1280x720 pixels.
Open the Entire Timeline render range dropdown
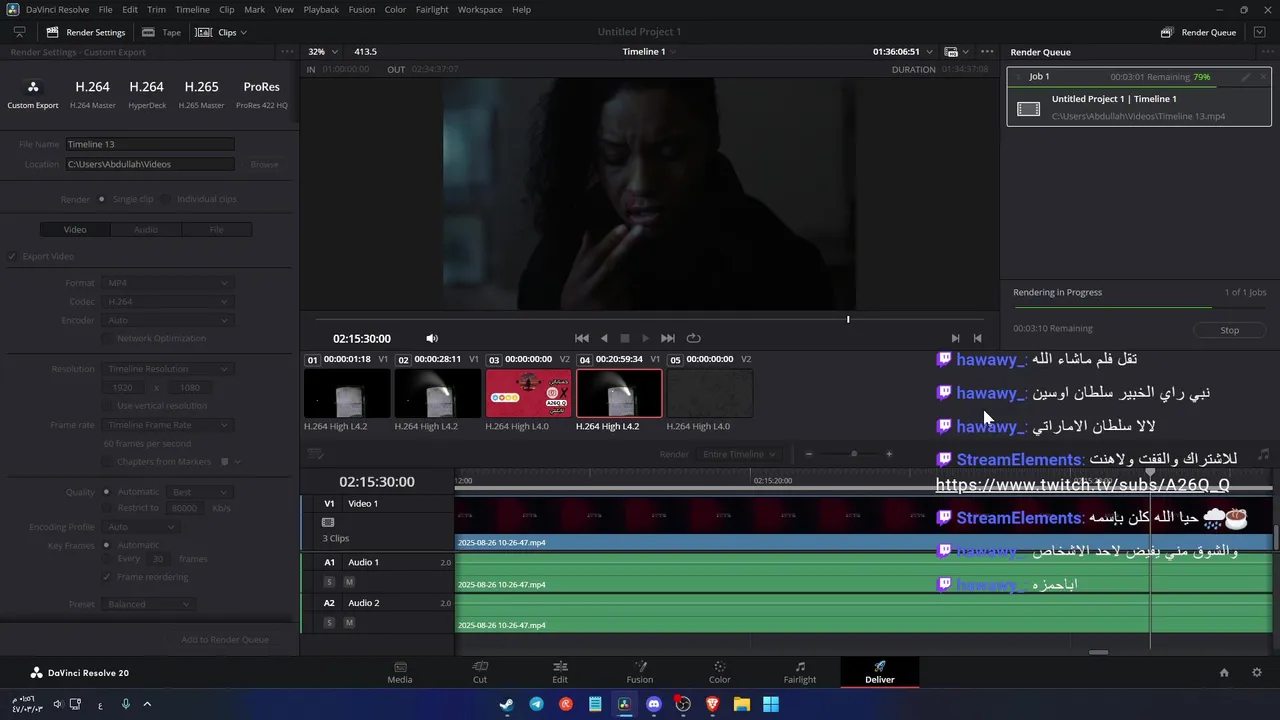coord(739,454)
